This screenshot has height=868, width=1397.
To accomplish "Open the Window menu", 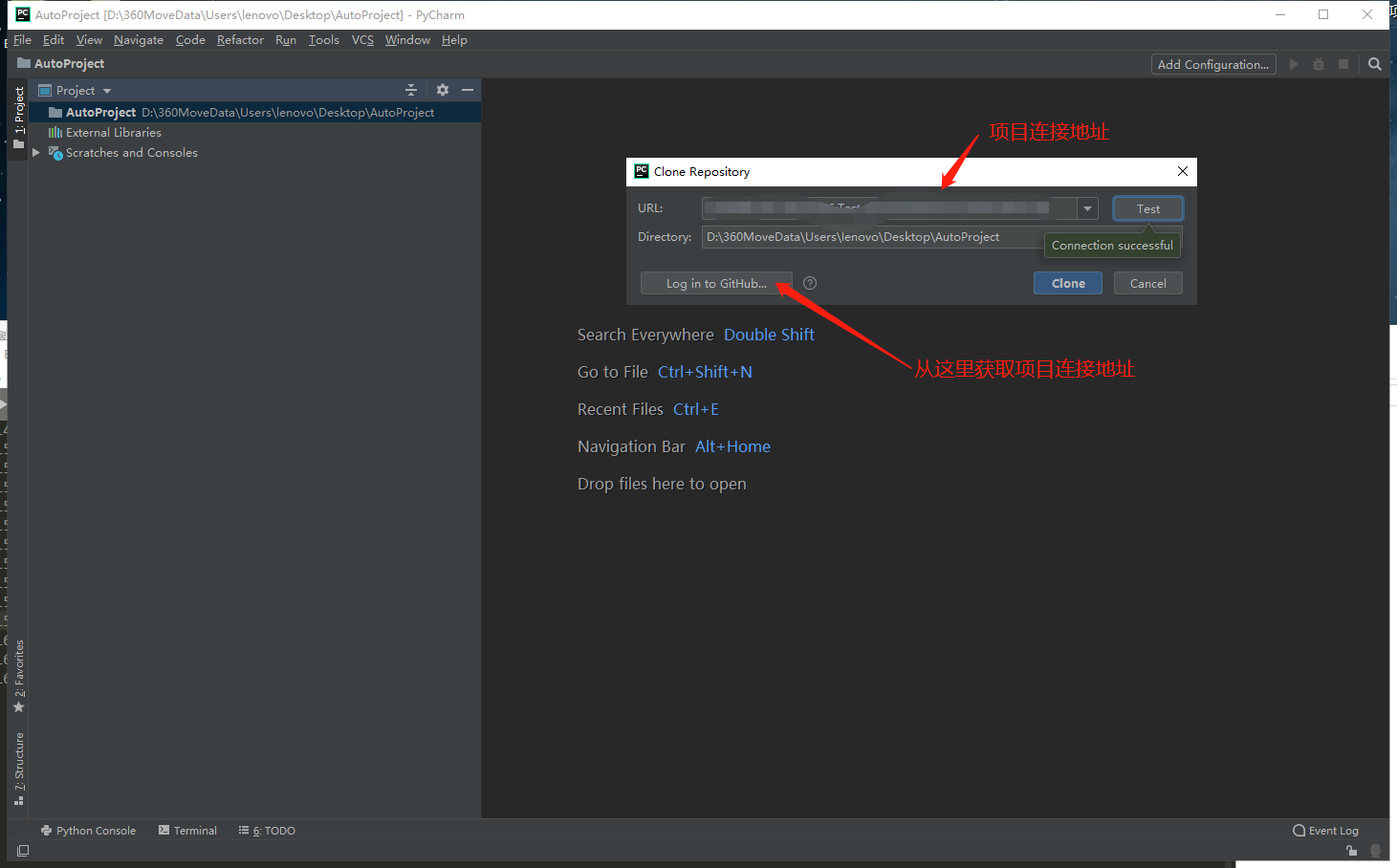I will click(407, 40).
